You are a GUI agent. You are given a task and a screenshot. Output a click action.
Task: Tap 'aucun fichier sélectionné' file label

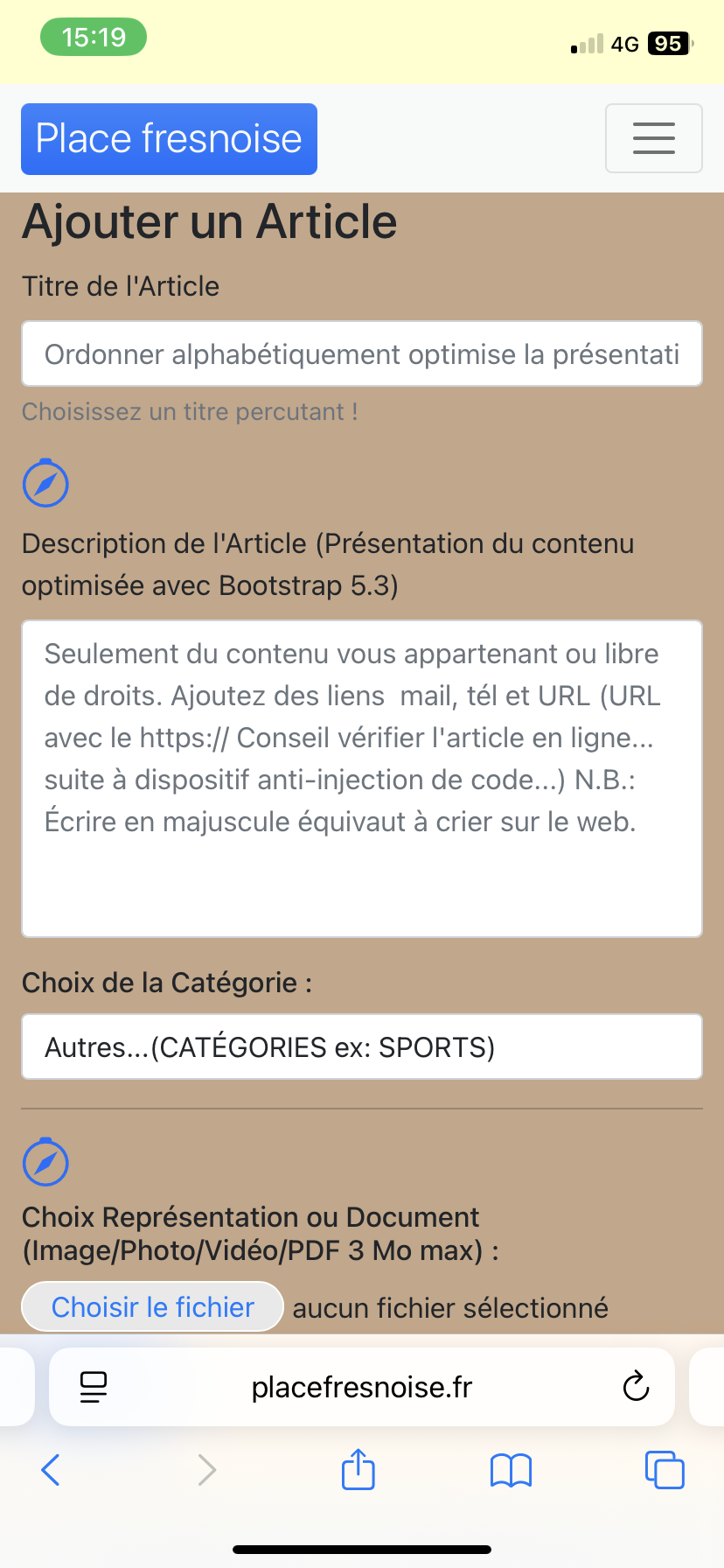[450, 1308]
